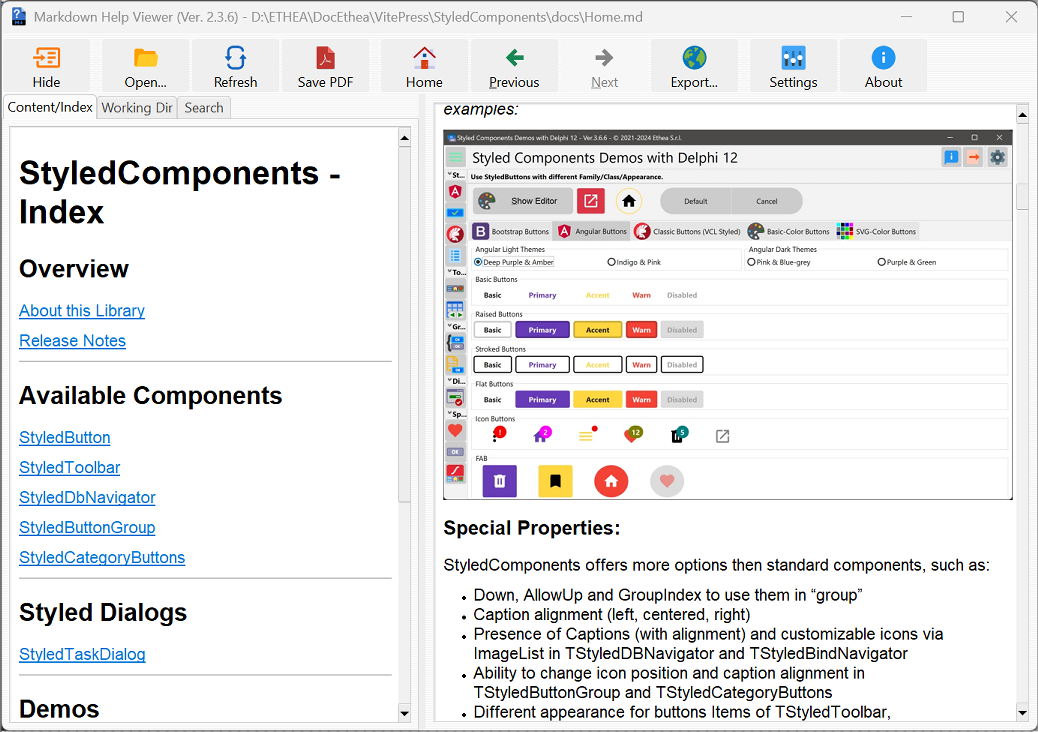Click the yellow bookmark FAB in demo
Screen dimensions: 1038x732
pos(555,481)
